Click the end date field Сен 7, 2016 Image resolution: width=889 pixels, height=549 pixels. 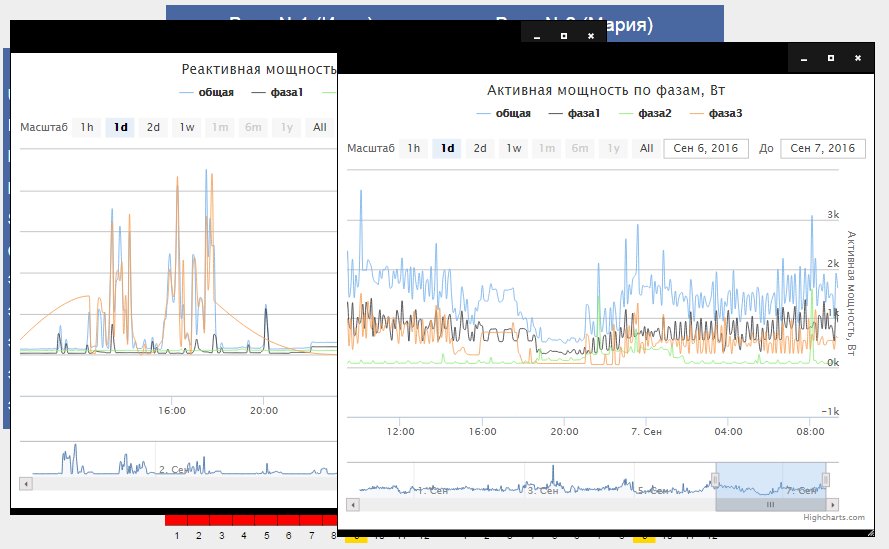822,148
